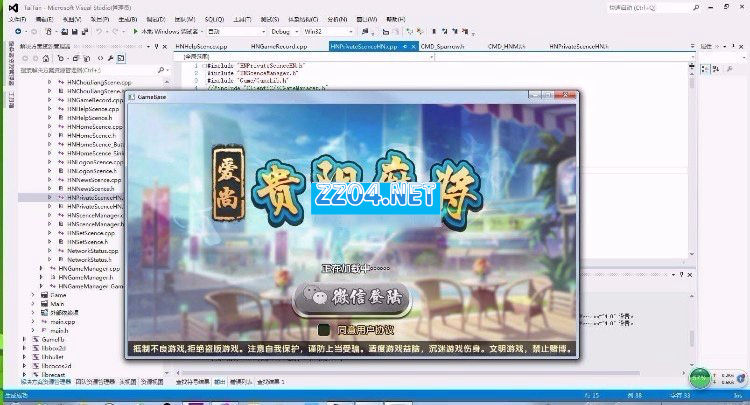Open the CMD_Sparrow.h tab

(446, 46)
